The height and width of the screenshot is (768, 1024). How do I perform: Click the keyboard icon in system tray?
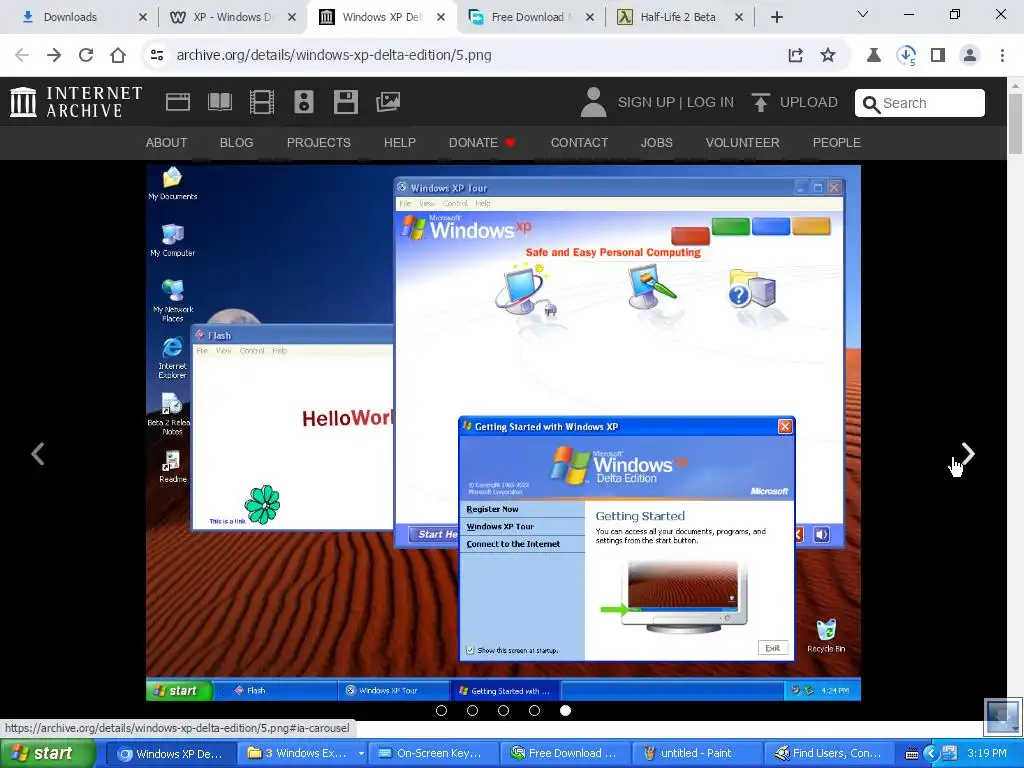(912, 754)
